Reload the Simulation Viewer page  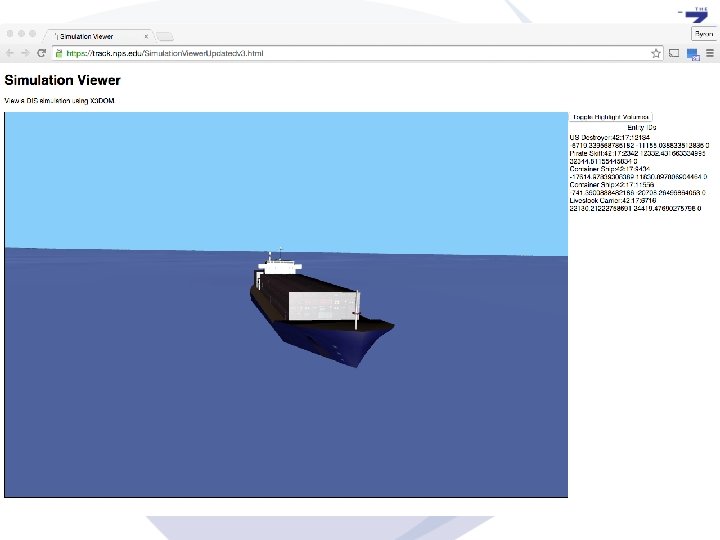point(41,53)
